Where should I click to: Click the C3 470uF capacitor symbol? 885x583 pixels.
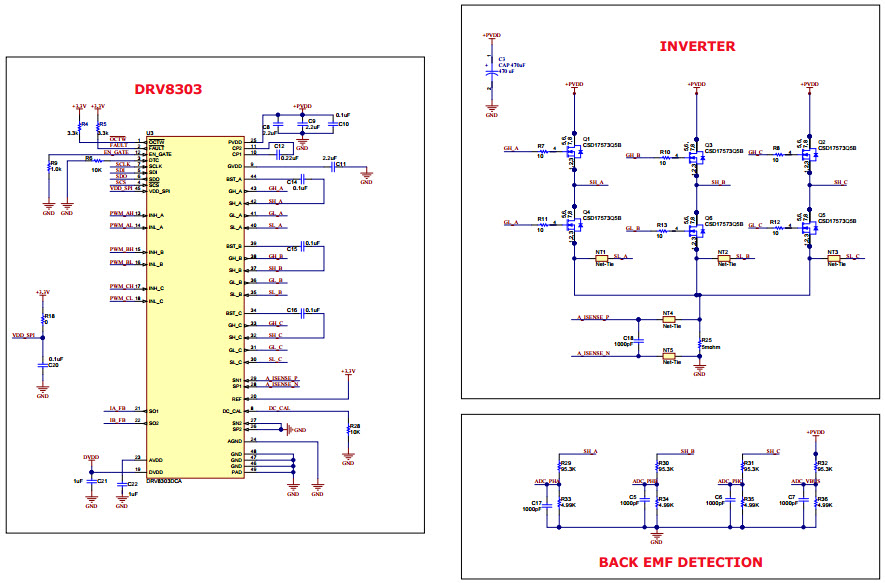(x=491, y=72)
